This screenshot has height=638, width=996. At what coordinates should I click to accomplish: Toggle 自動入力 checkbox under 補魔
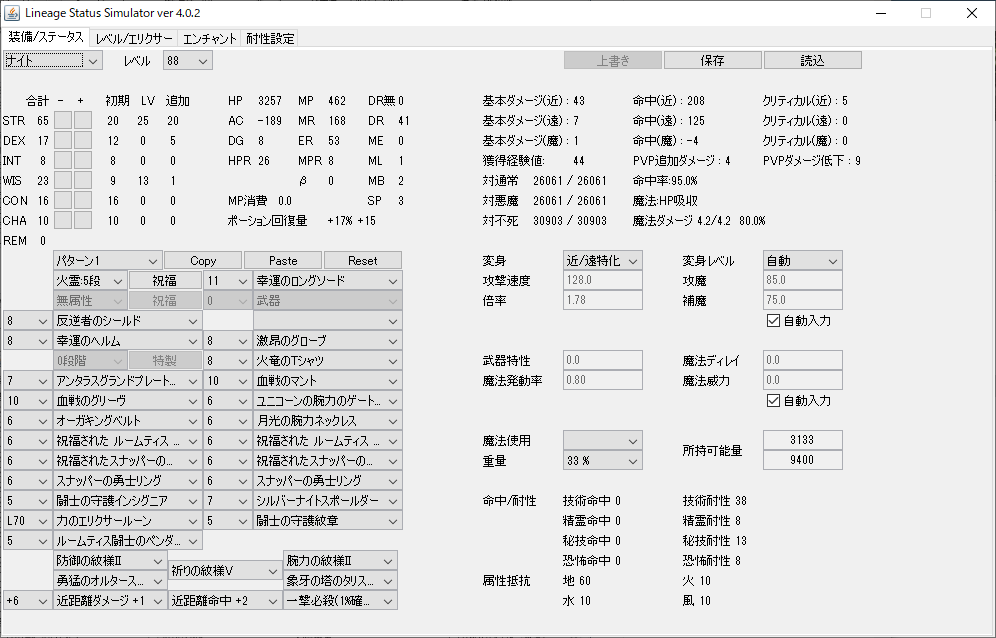[773, 321]
